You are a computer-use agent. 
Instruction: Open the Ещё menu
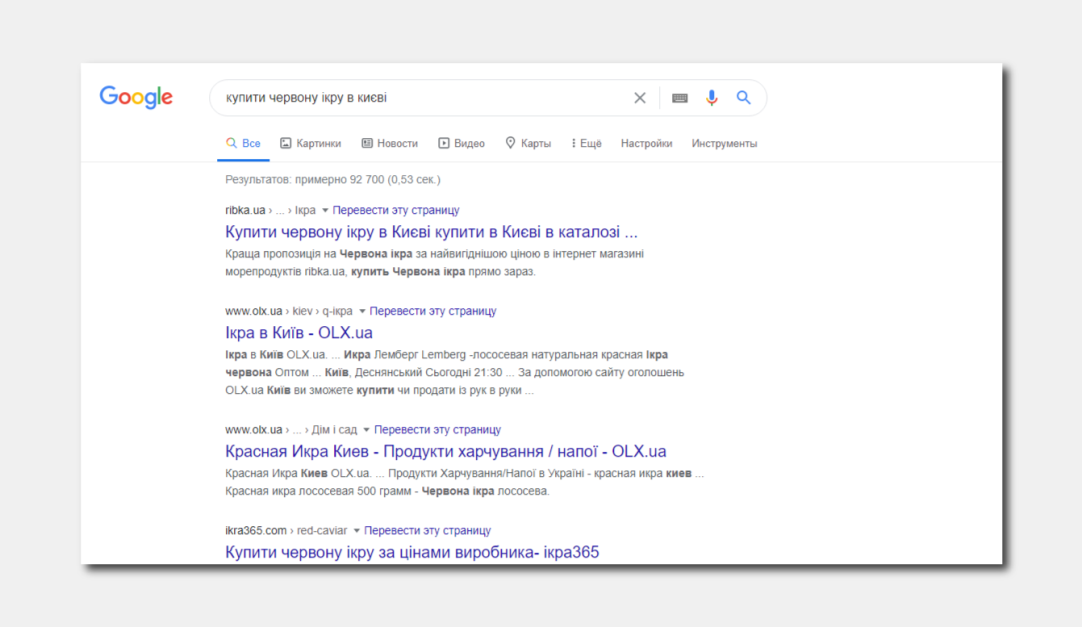pos(587,143)
